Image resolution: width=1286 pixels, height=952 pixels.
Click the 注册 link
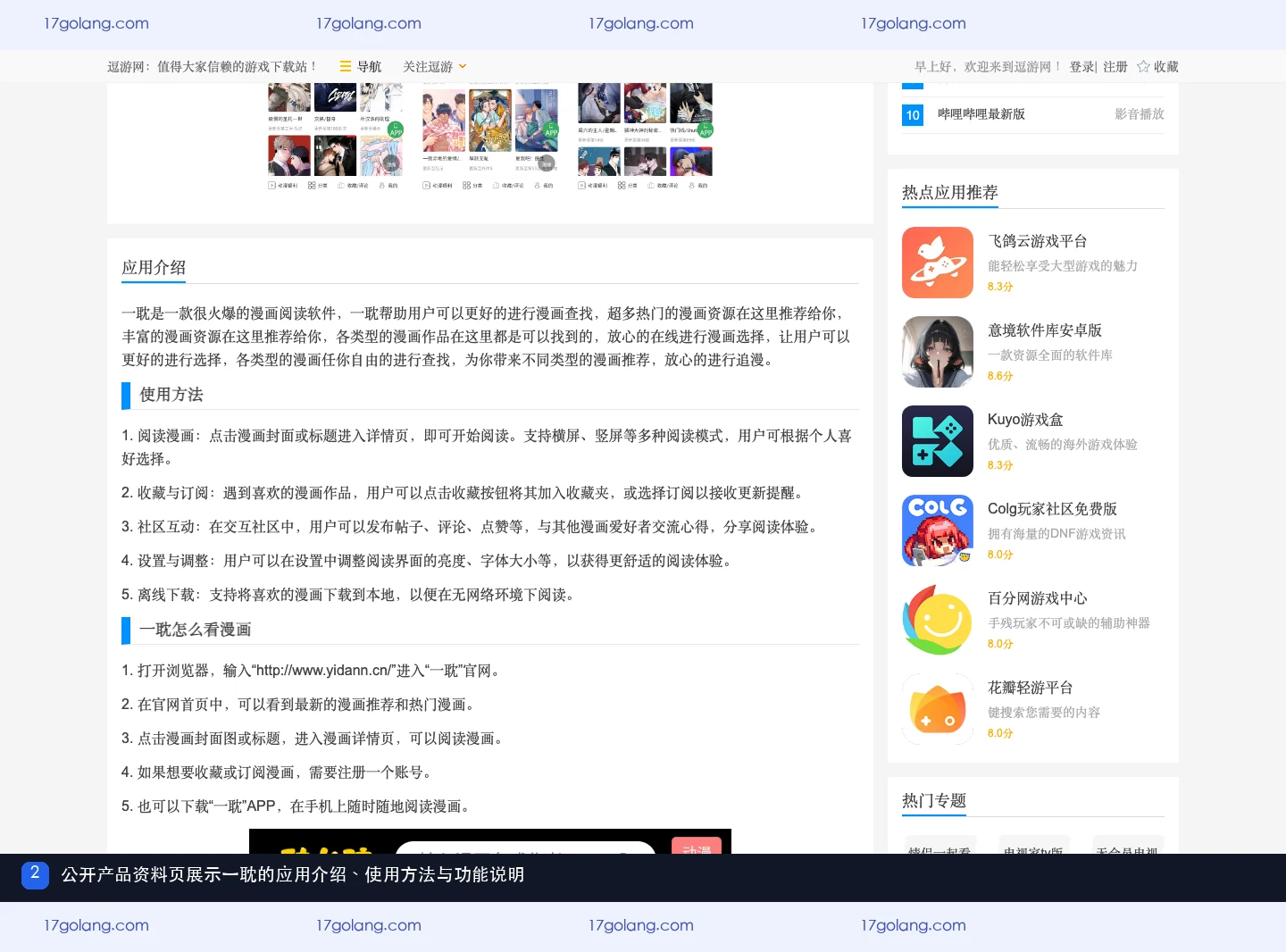(1115, 67)
